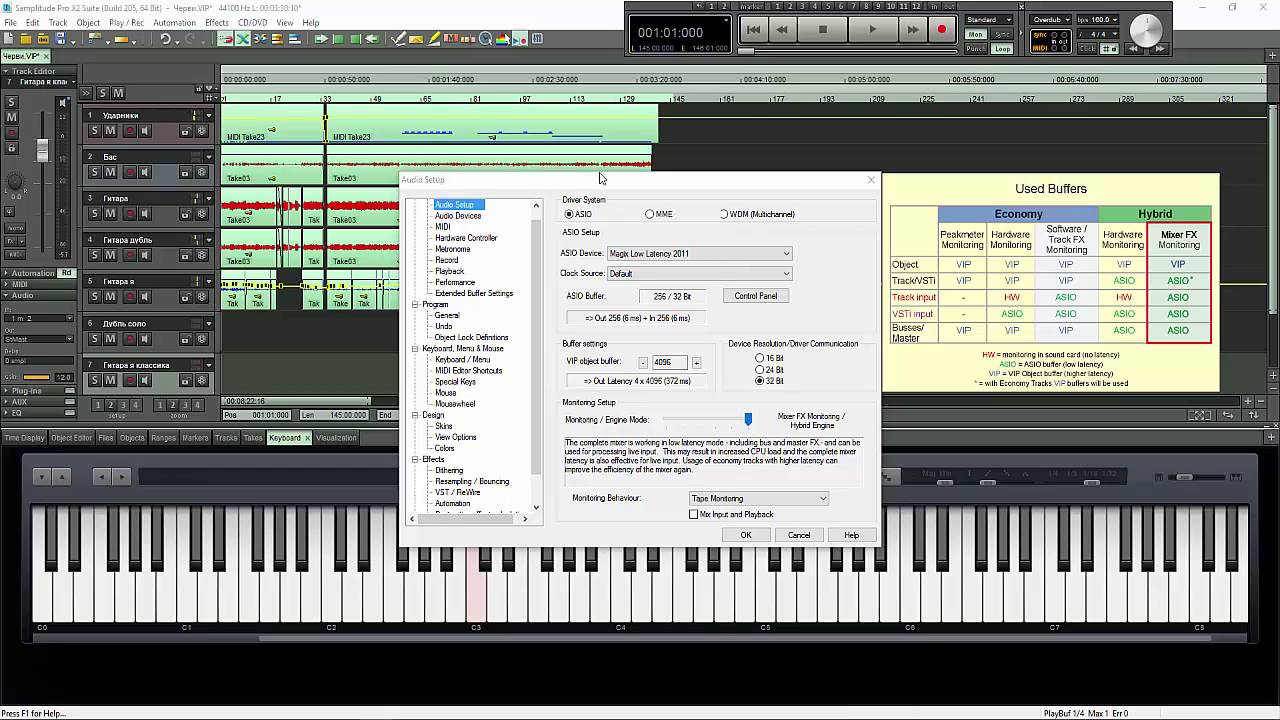Switch to the Markers tab
Image resolution: width=1280 pixels, height=720 pixels.
tap(195, 438)
